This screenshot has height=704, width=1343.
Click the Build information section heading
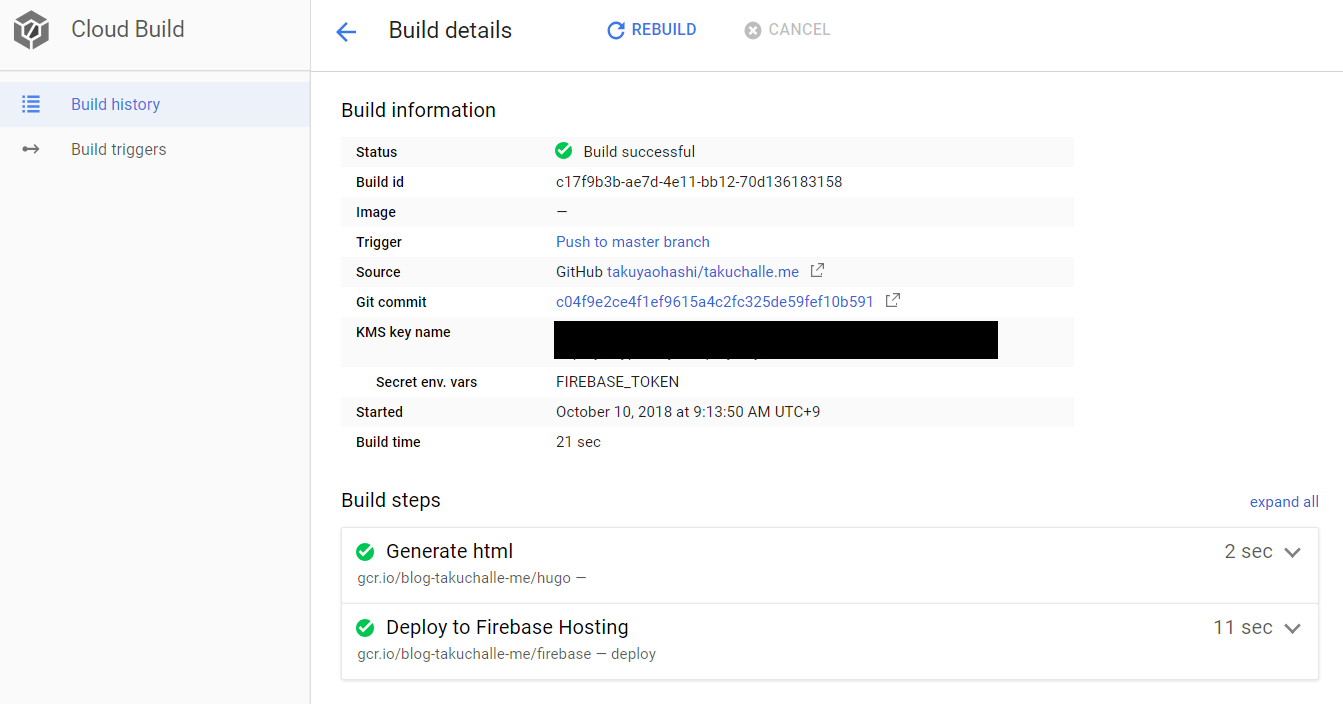tap(418, 110)
